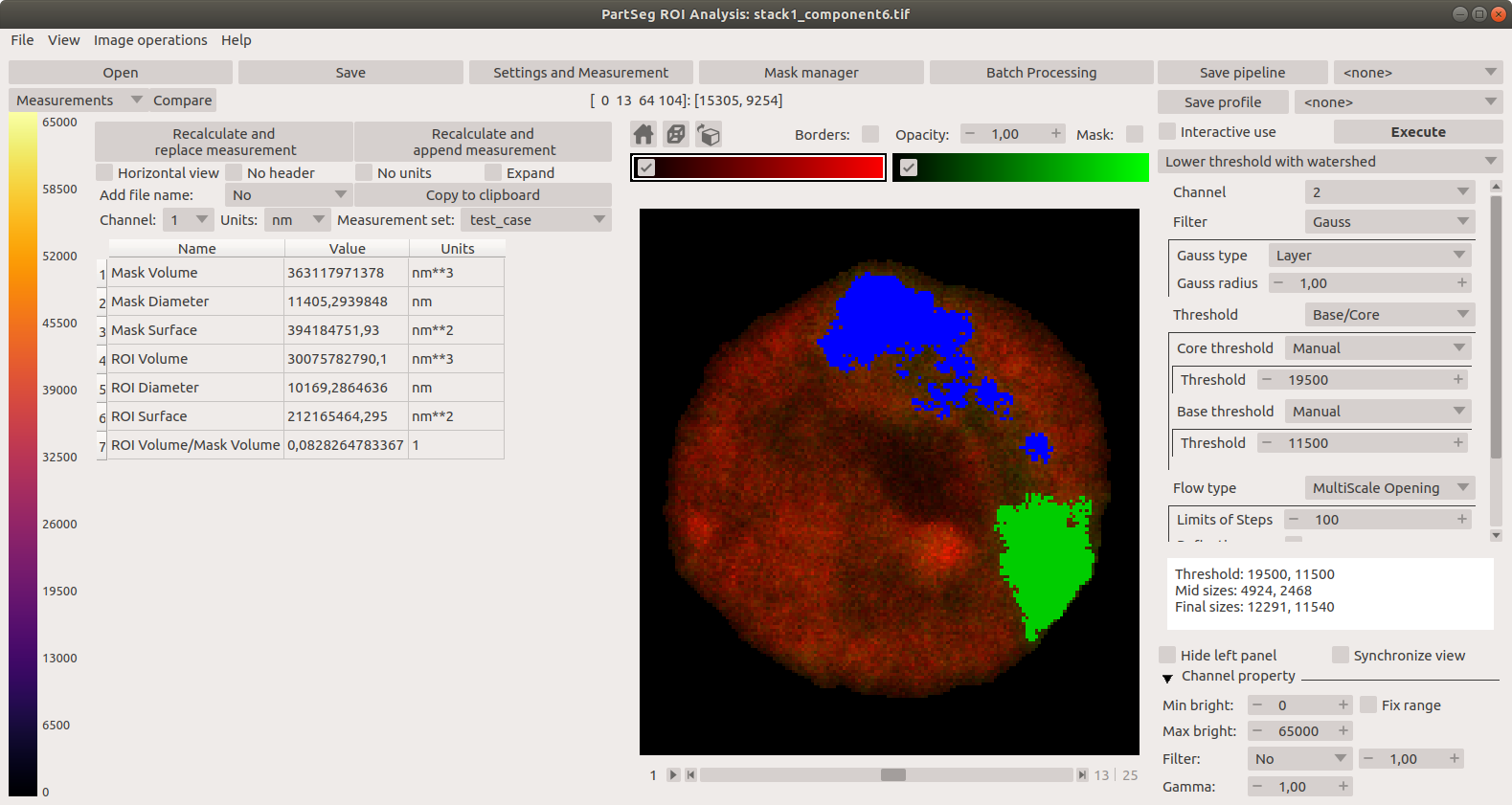Jump to the first layer of the stack
Image resolution: width=1512 pixels, height=805 pixels.
point(690,774)
